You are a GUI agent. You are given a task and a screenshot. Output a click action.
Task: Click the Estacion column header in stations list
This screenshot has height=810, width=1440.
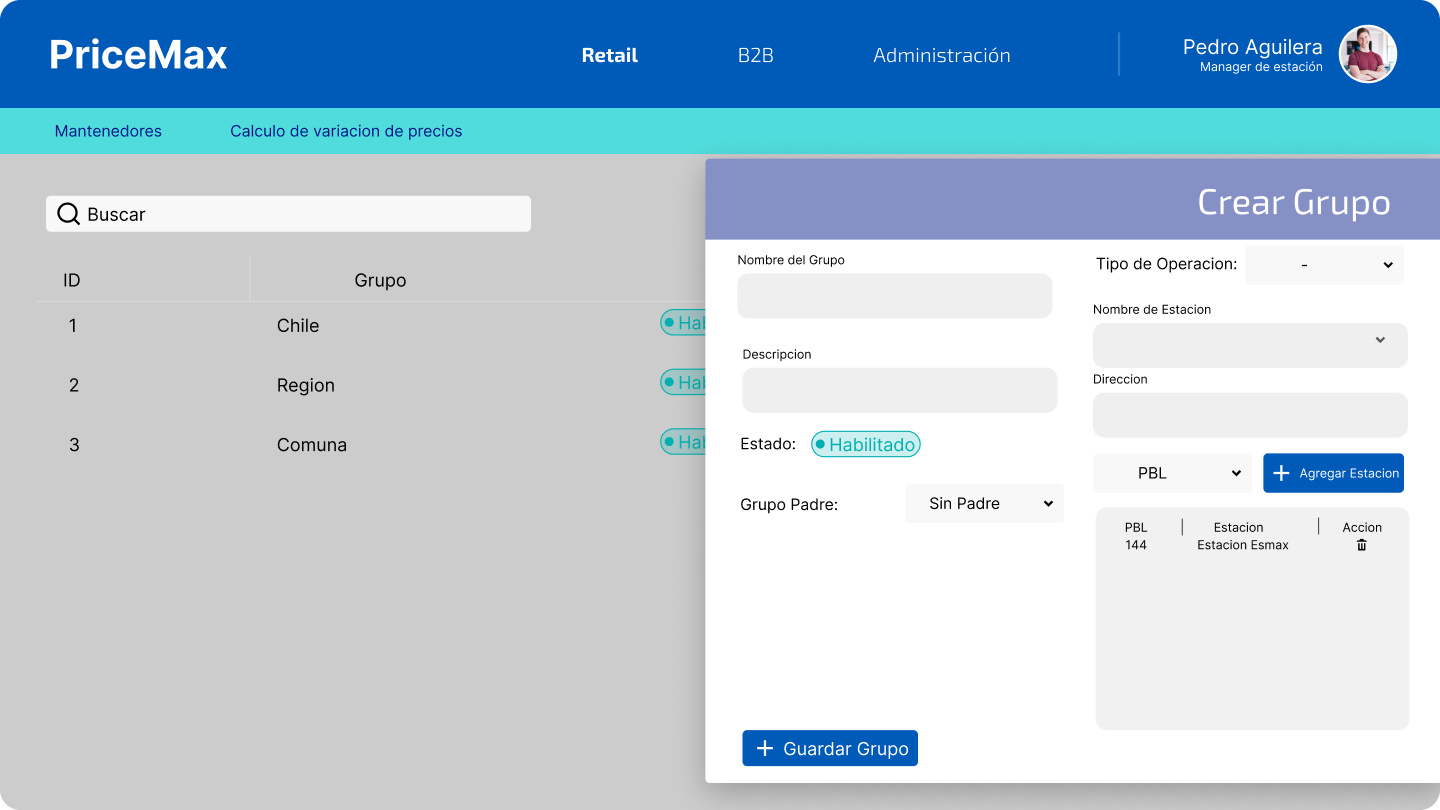[x=1239, y=527]
